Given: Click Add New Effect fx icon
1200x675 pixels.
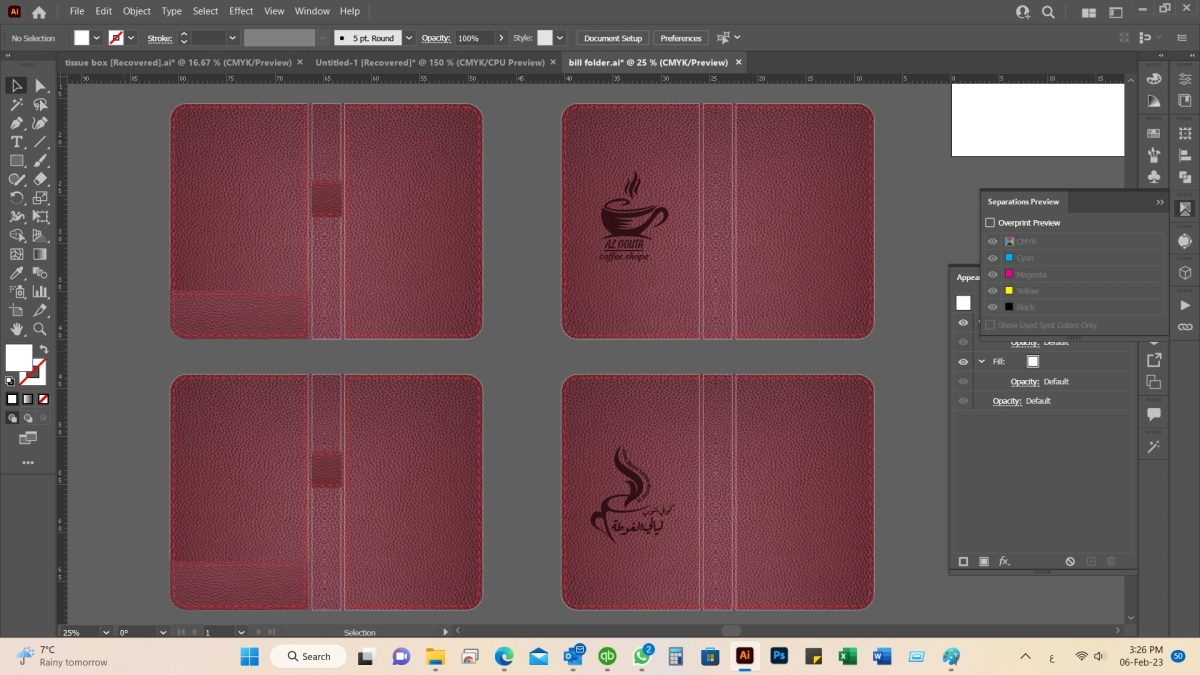Looking at the screenshot, I should coord(1004,562).
